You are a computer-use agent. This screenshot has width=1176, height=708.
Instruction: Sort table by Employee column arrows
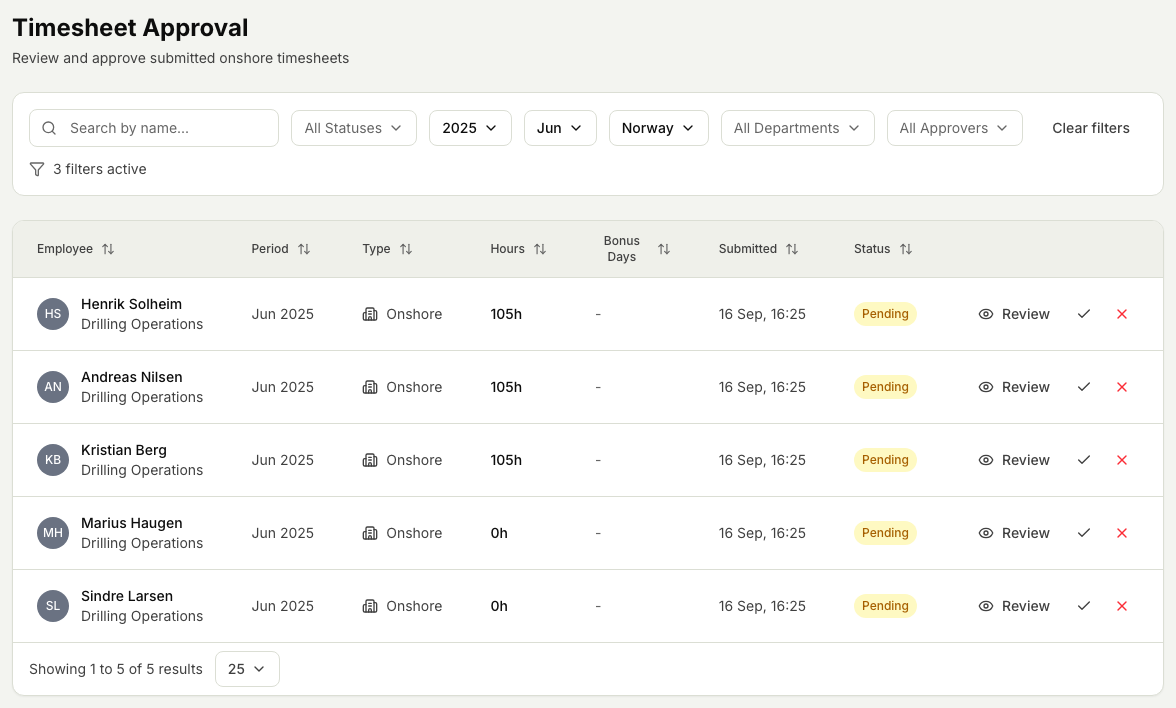[108, 249]
